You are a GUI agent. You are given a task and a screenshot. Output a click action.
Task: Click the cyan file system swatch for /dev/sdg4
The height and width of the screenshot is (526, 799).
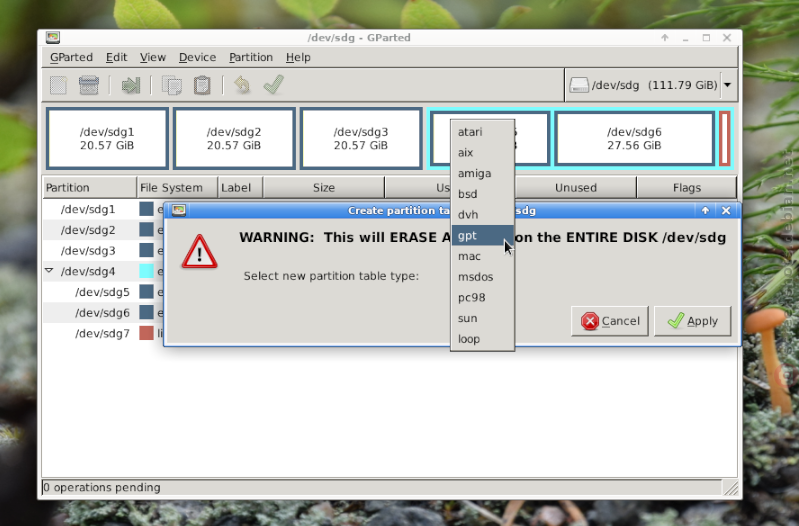tap(147, 271)
